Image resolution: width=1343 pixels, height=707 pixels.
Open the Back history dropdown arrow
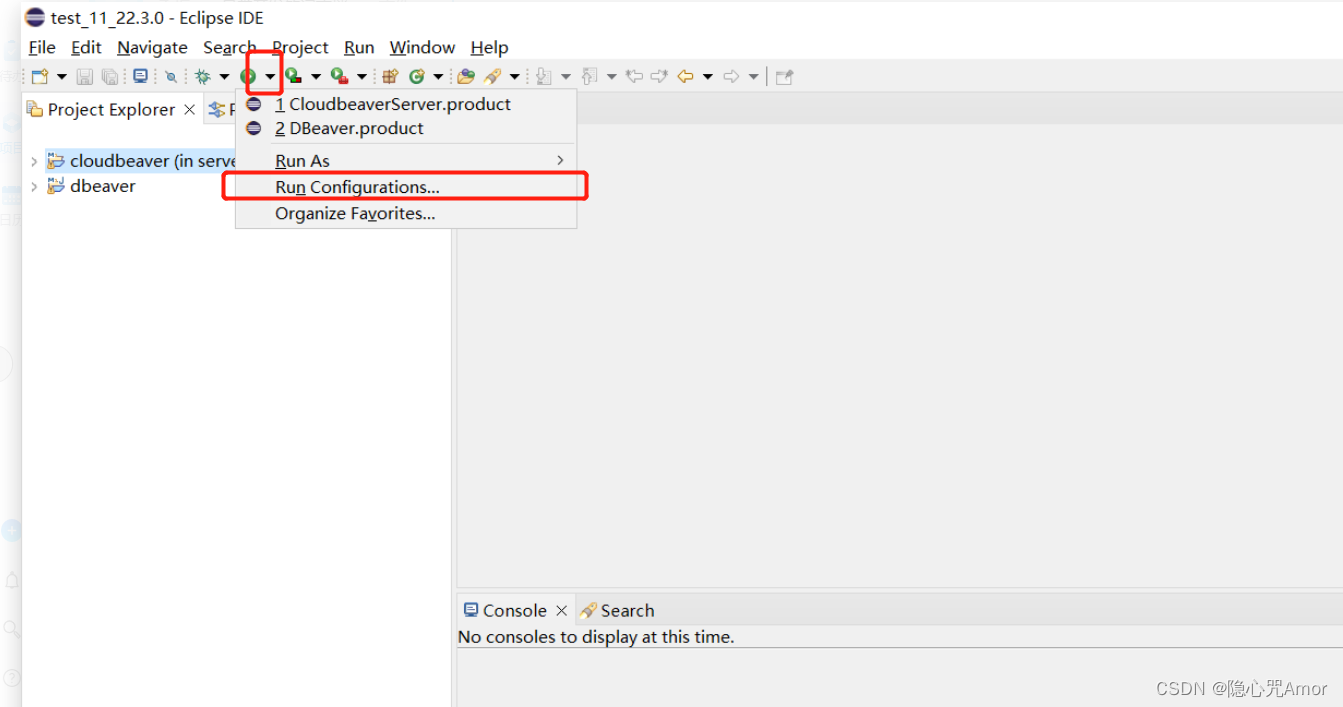[708, 76]
